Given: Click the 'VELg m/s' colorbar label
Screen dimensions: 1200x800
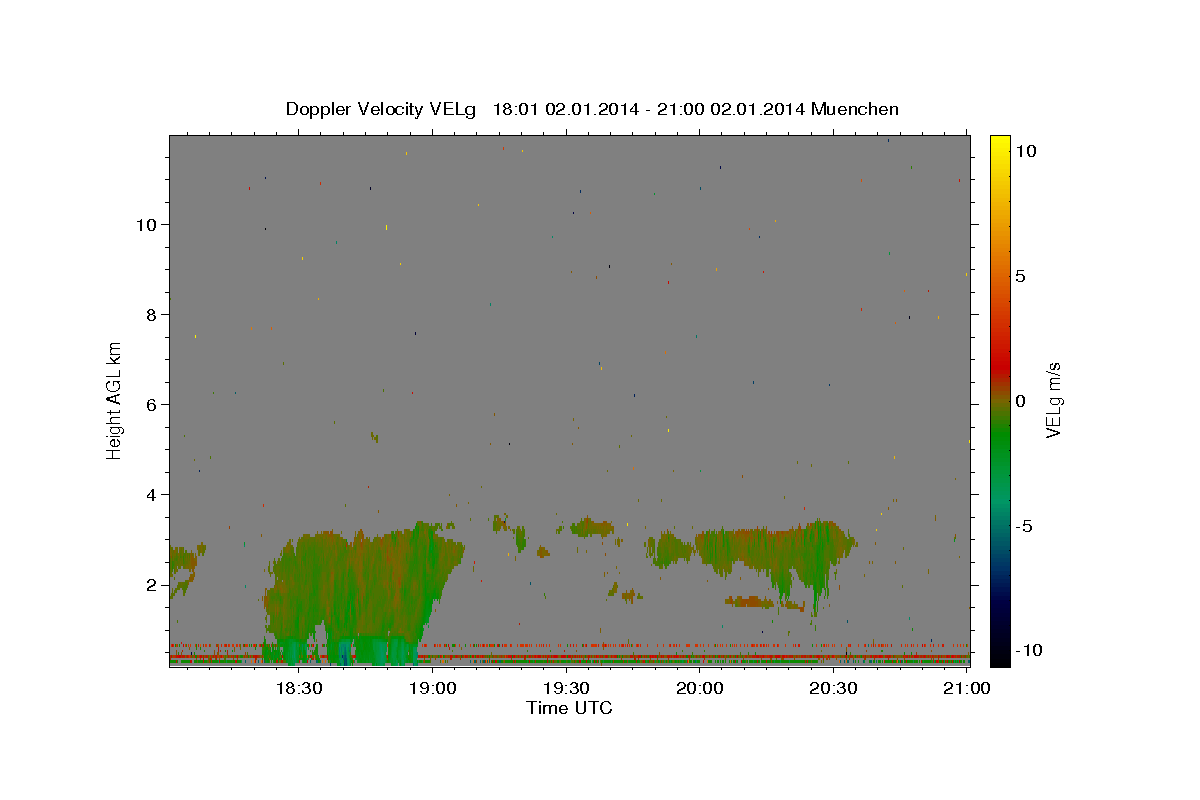Looking at the screenshot, I should click(x=1054, y=400).
